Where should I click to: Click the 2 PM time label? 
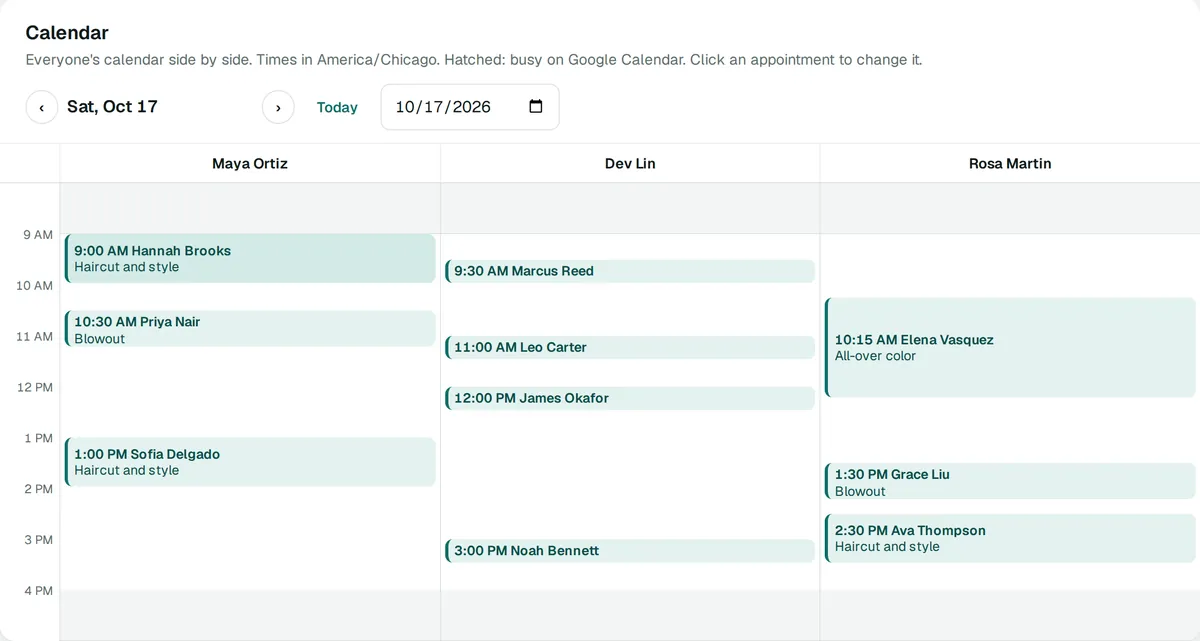click(x=38, y=489)
